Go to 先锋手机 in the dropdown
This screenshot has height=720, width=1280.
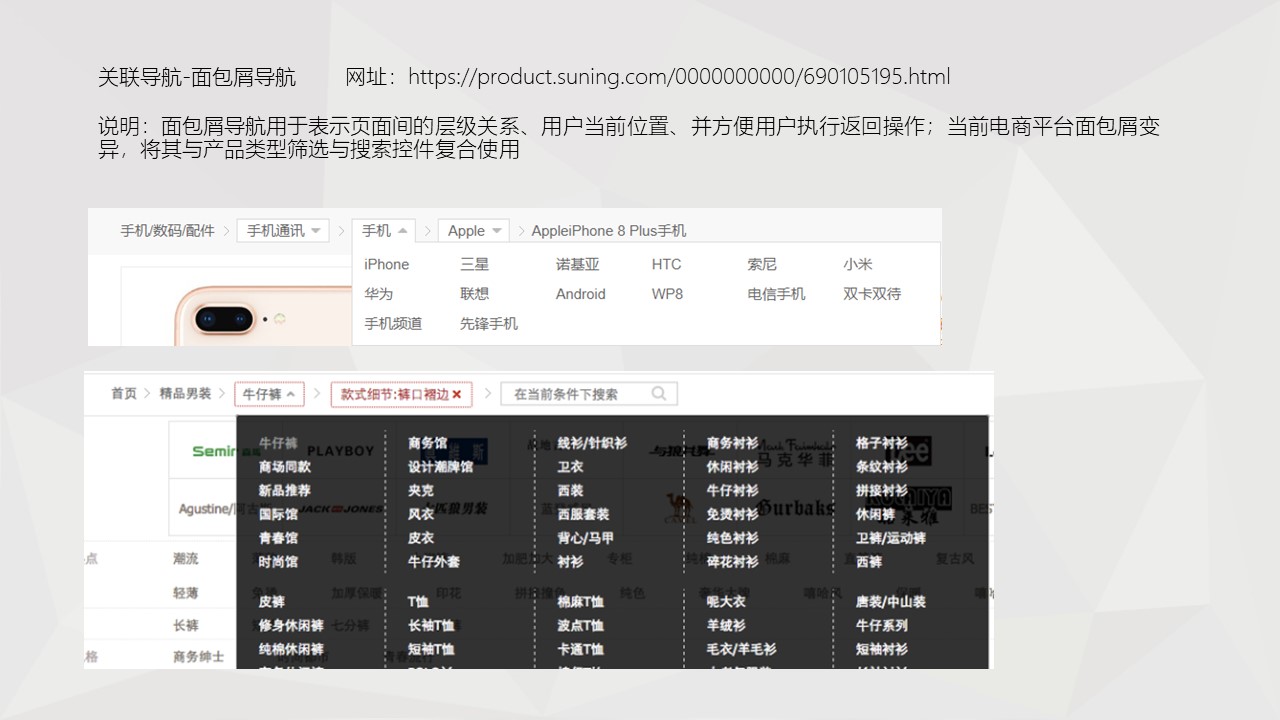[x=489, y=324]
